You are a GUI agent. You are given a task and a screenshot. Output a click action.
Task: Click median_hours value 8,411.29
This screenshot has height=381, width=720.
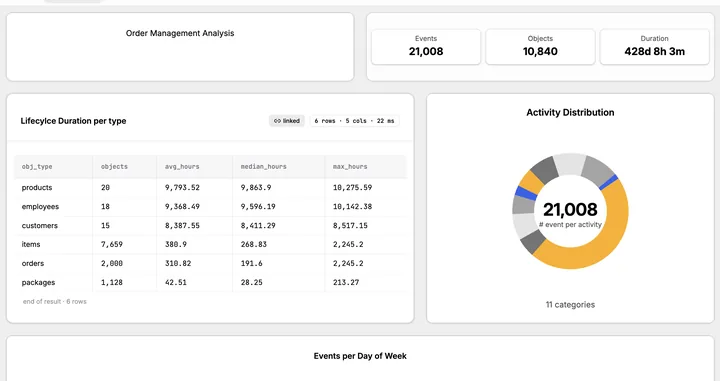[258, 225]
